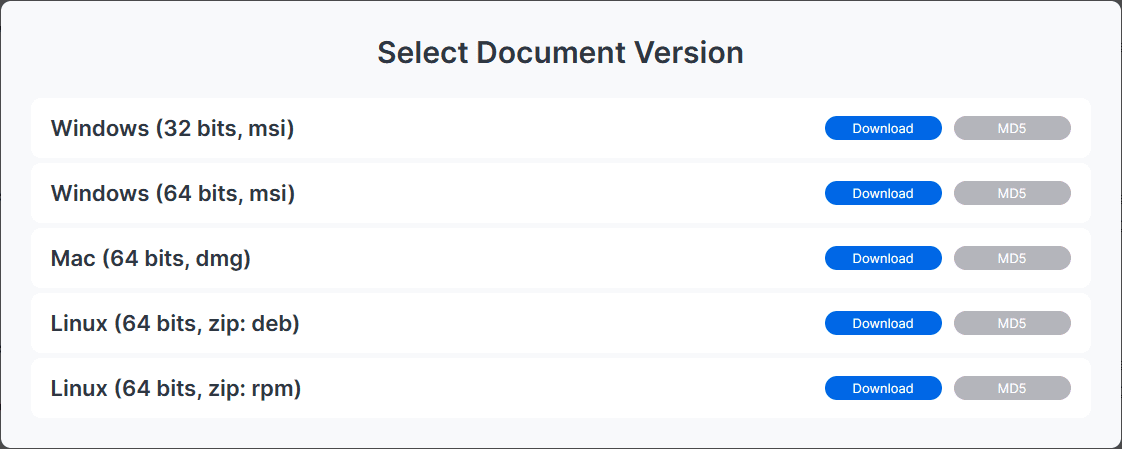Click the gray dialog background below the list
The height and width of the screenshot is (449, 1122).
point(560,432)
